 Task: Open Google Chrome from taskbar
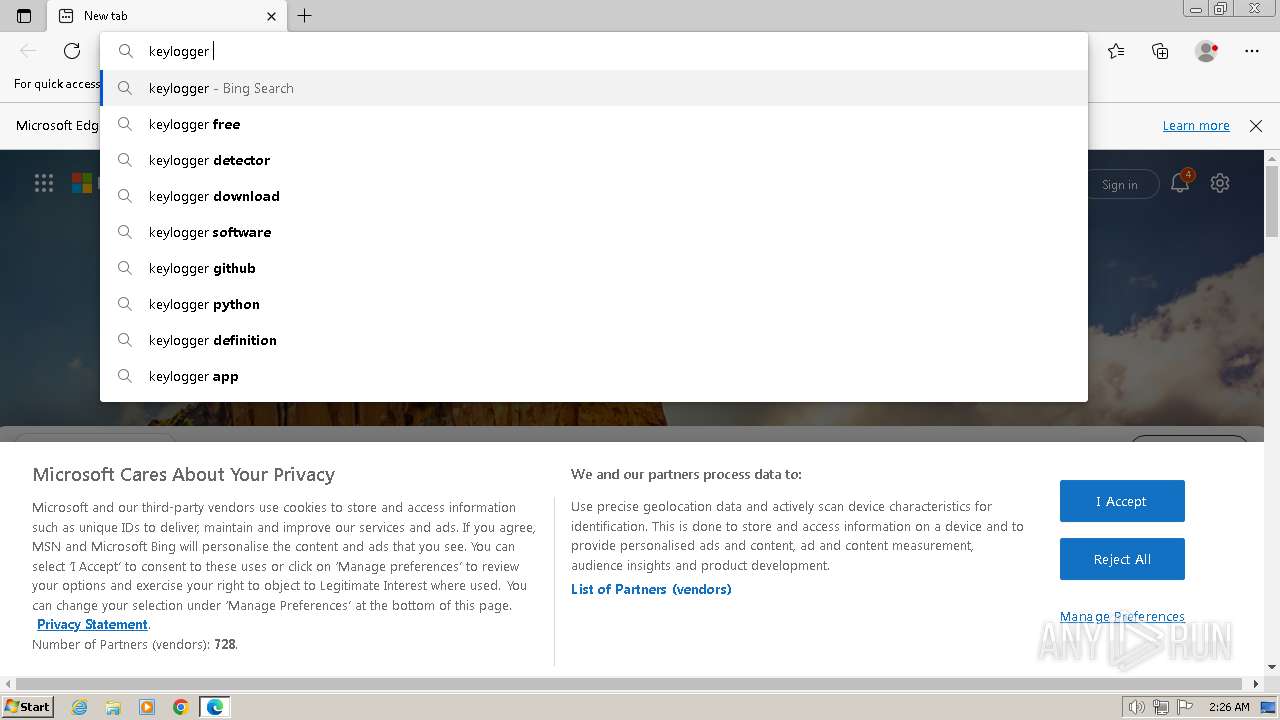tap(181, 707)
